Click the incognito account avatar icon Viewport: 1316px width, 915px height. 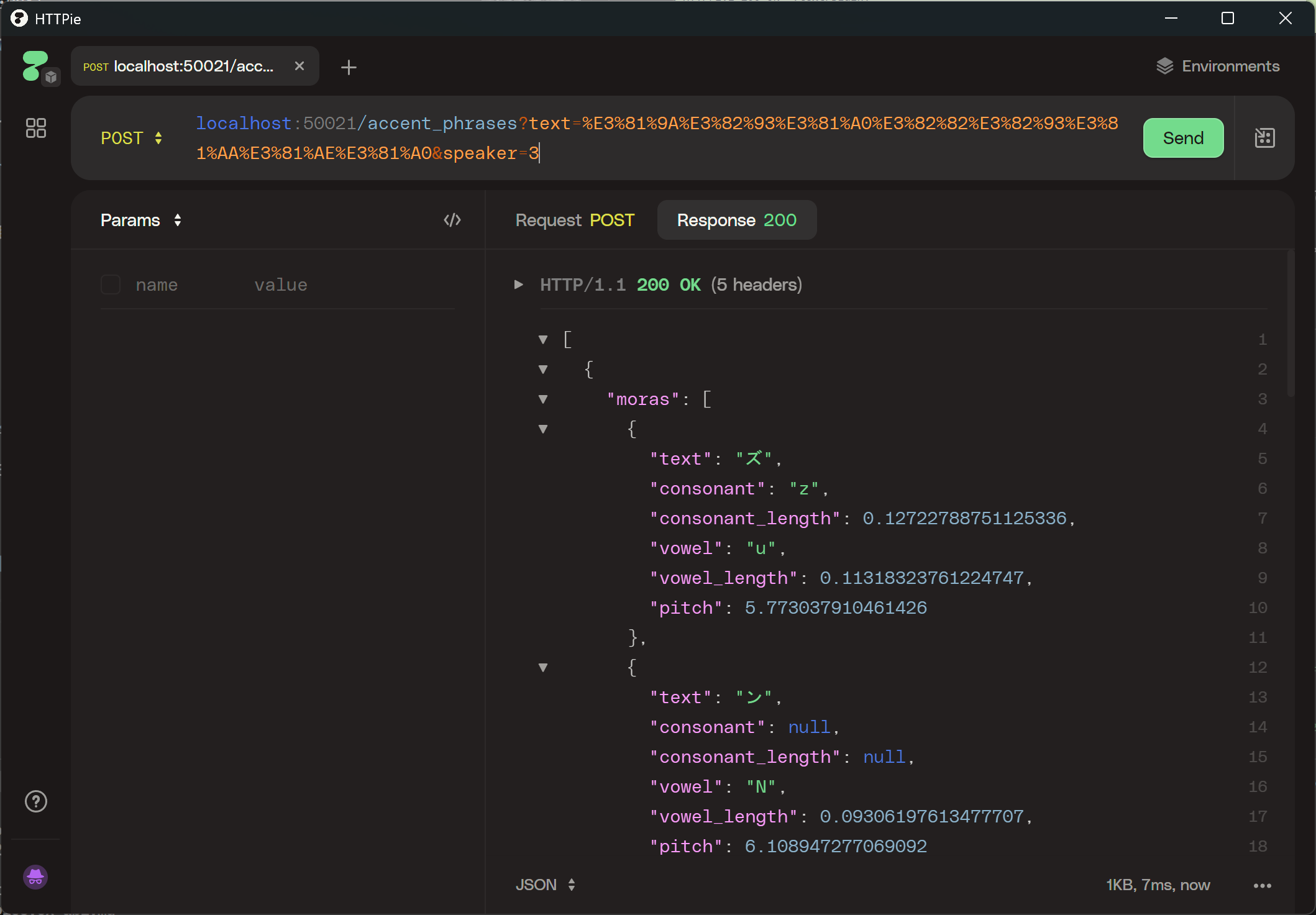click(x=35, y=876)
